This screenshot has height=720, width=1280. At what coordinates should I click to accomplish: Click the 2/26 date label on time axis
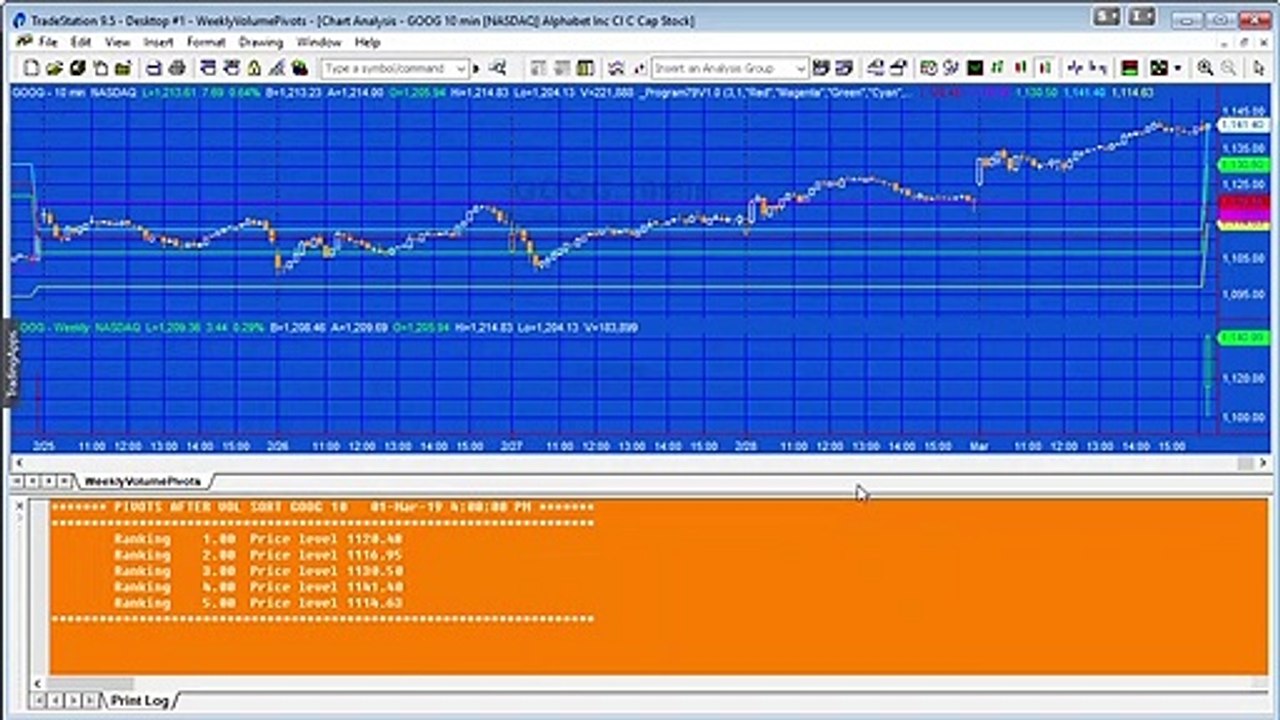(x=277, y=446)
